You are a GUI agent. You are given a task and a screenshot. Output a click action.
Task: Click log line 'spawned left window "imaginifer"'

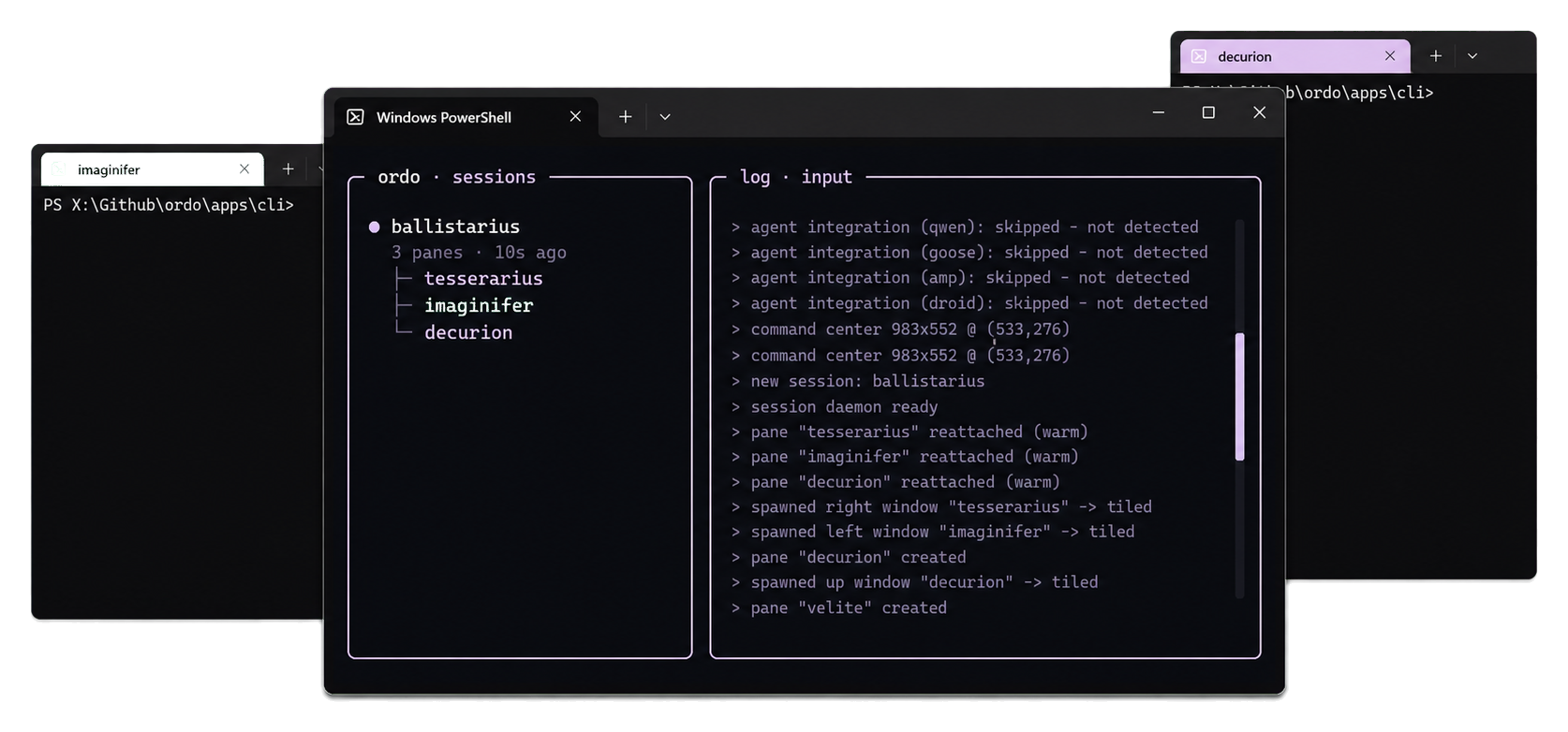[932, 532]
